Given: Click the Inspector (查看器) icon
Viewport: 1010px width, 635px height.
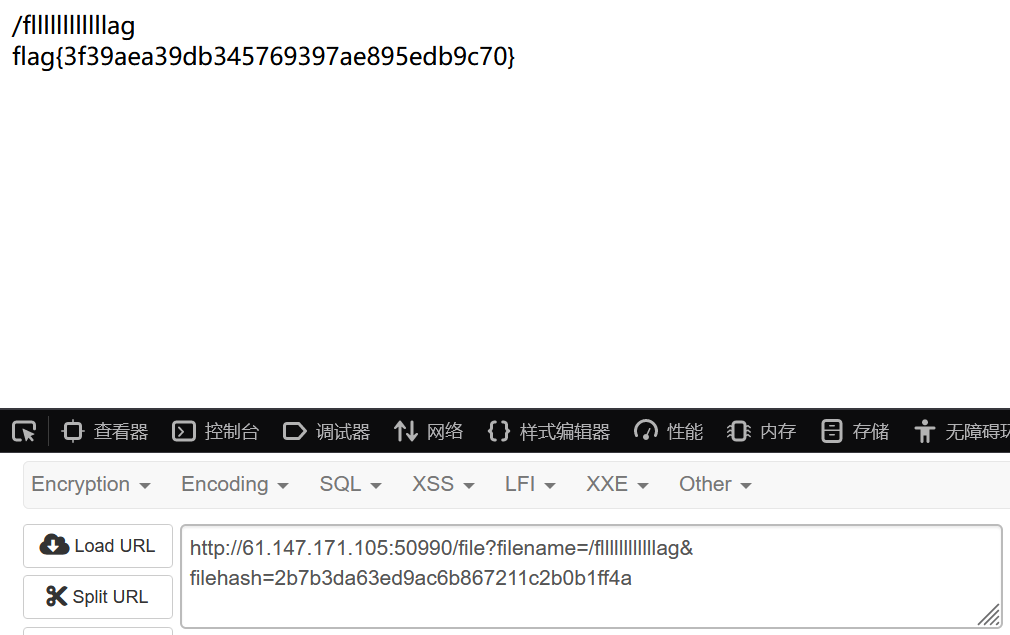Looking at the screenshot, I should [73, 431].
